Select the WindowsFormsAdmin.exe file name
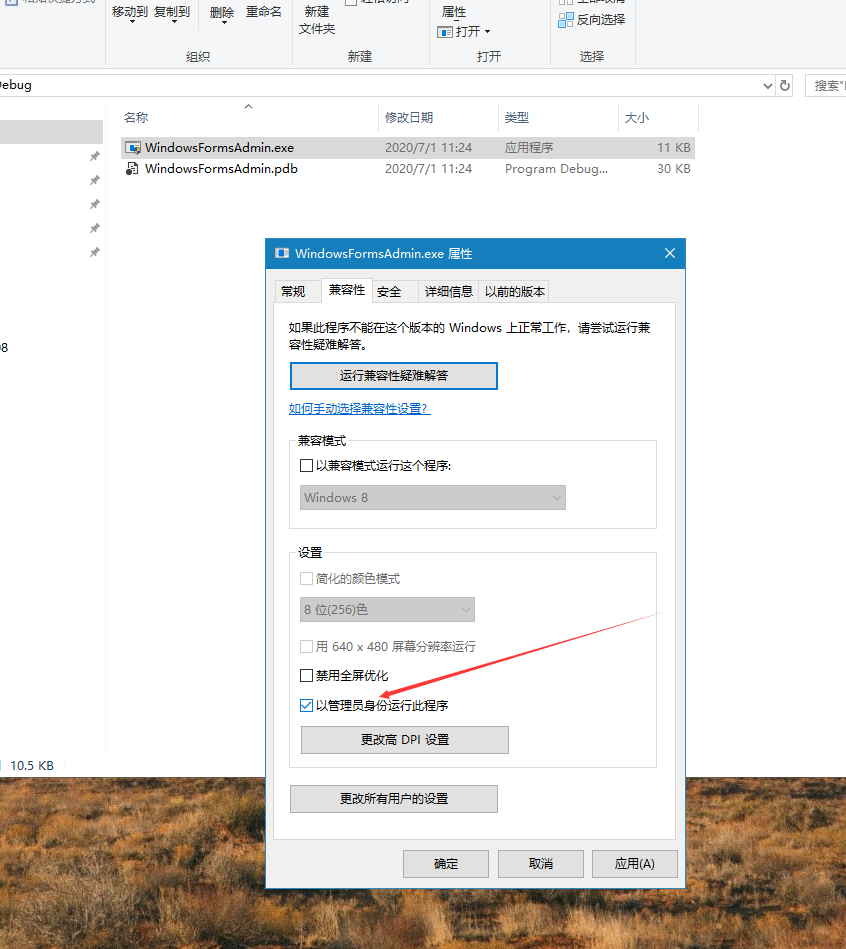846x949 pixels. click(x=219, y=148)
